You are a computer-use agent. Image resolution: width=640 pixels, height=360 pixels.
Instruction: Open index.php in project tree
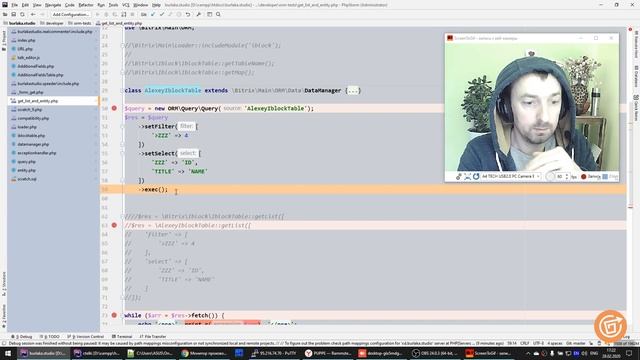pos(26,40)
